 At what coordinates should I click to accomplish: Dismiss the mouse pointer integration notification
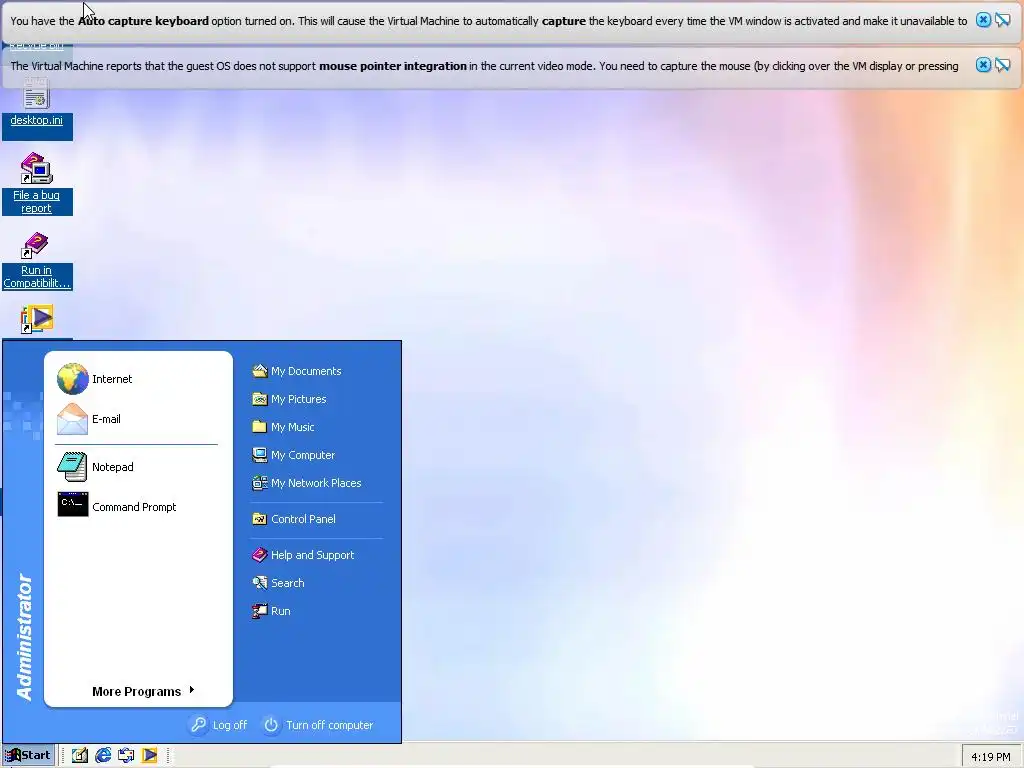(x=983, y=65)
